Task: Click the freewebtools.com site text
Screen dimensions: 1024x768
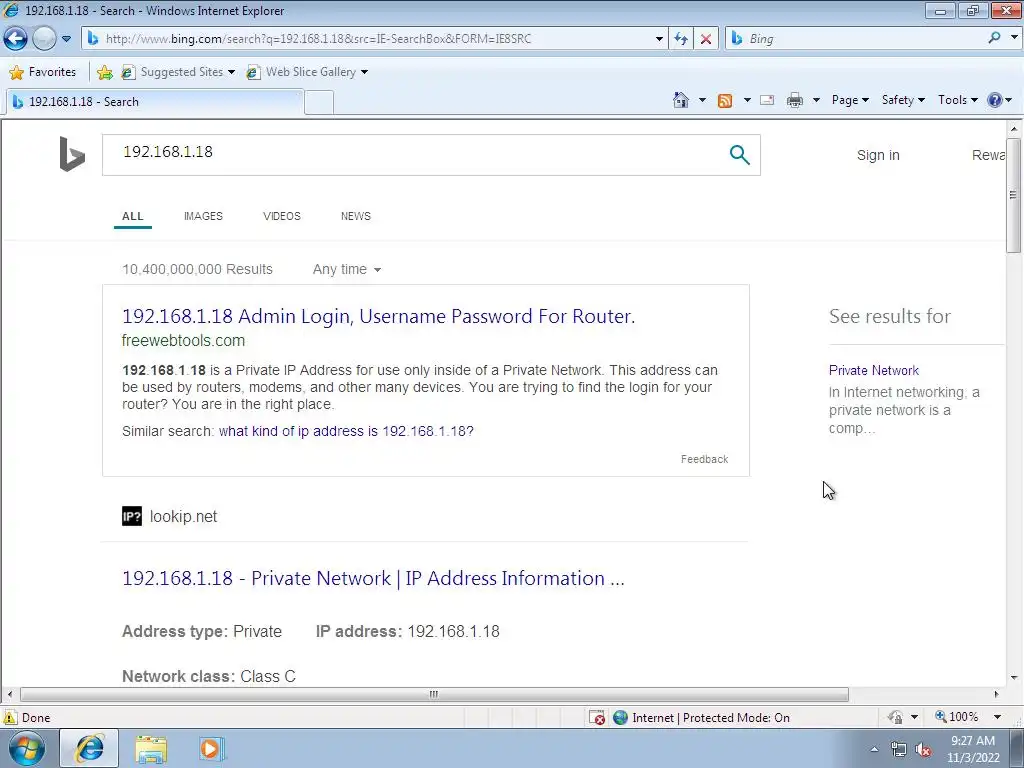Action: [184, 340]
